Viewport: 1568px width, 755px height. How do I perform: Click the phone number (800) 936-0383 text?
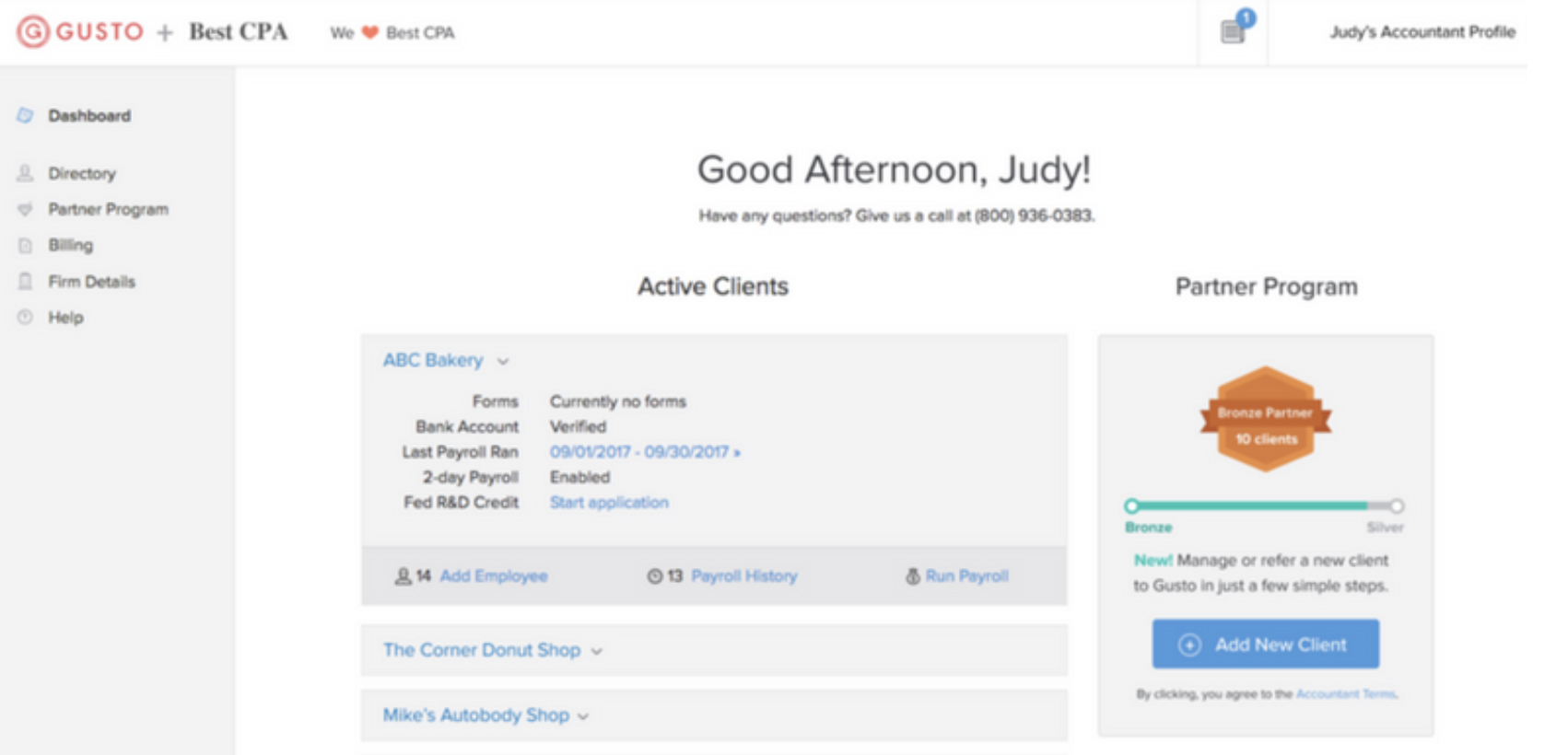coord(1035,216)
